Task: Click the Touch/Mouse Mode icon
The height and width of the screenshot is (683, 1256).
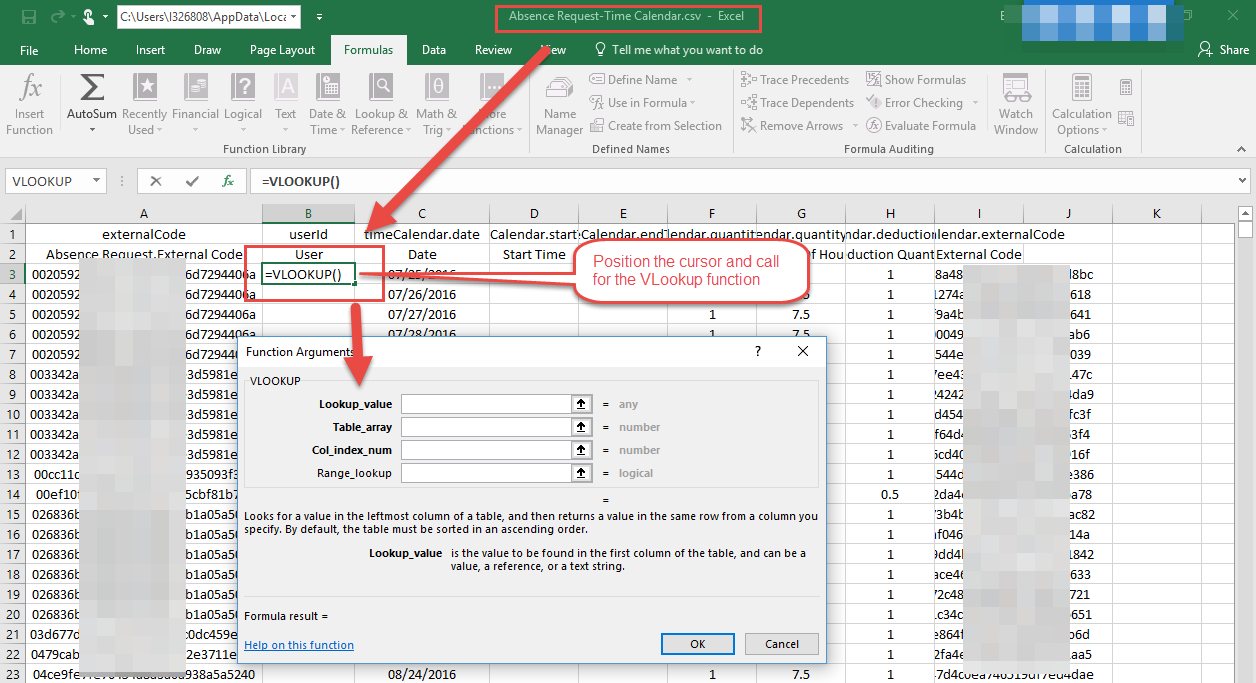Action: [x=91, y=16]
